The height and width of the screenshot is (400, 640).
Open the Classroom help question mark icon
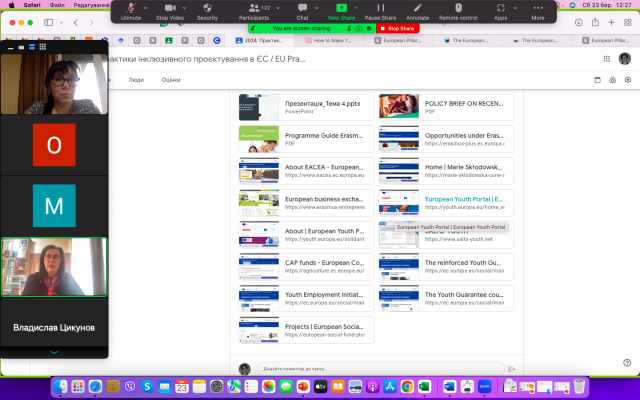627,362
